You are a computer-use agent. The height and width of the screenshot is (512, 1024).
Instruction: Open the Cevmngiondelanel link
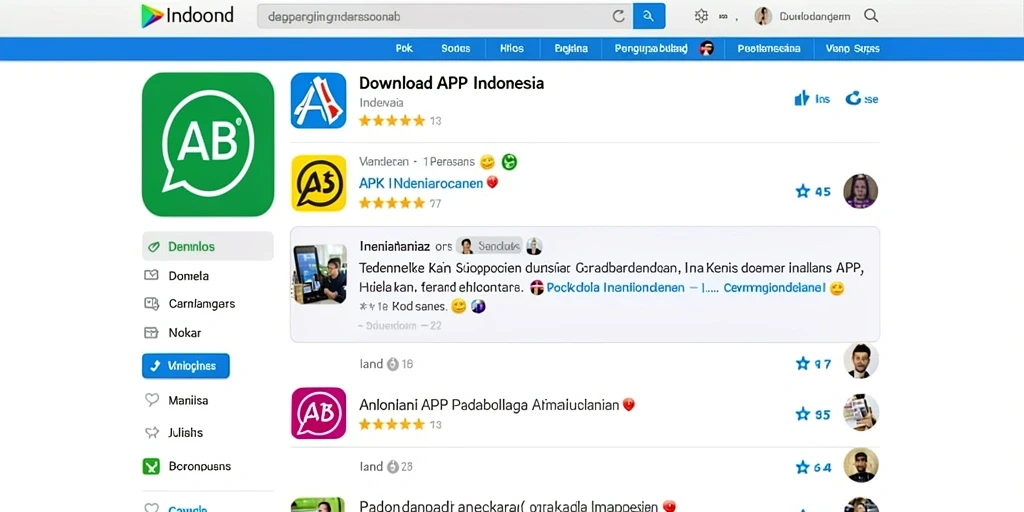(775, 287)
